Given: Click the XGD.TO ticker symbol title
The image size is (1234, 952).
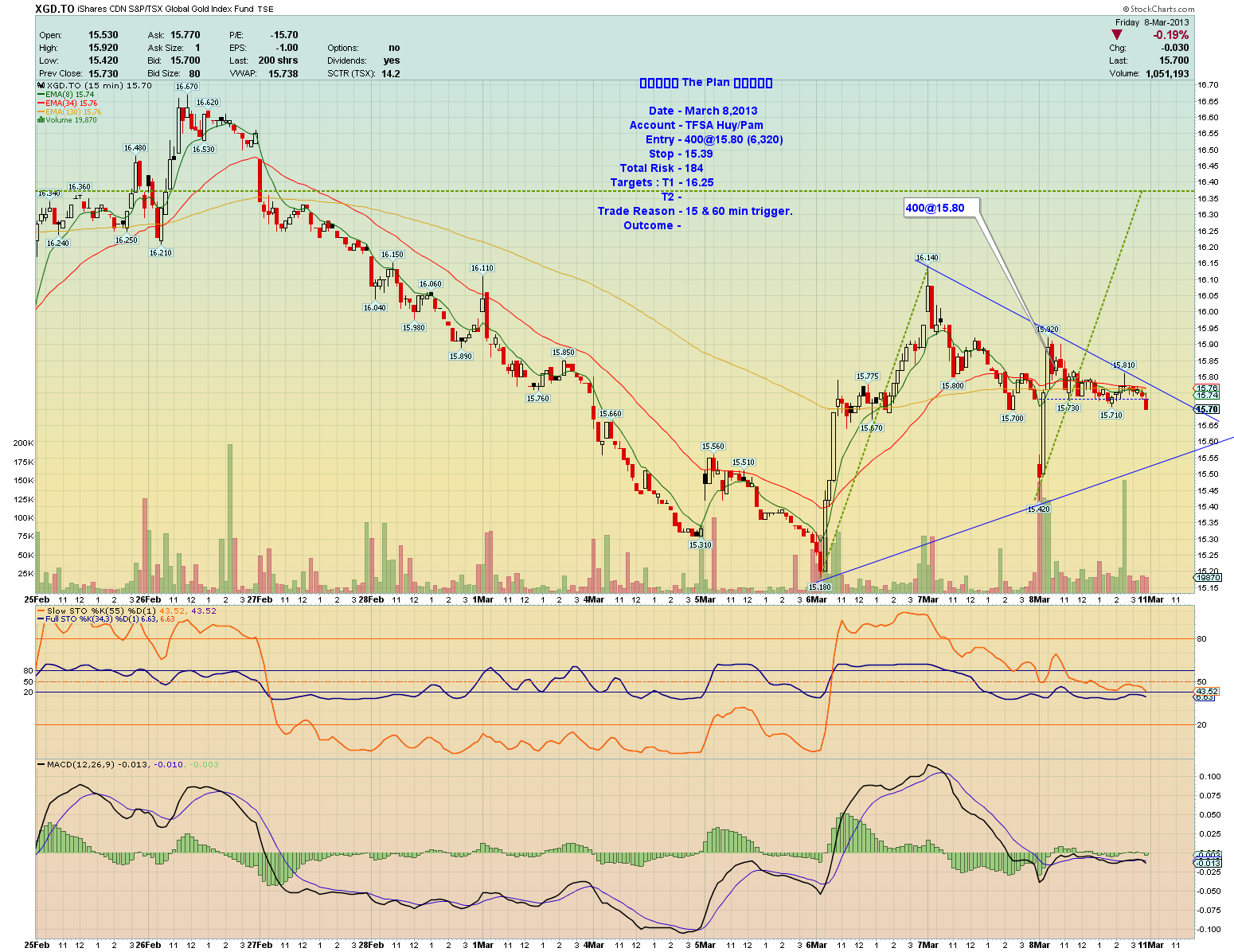Looking at the screenshot, I should [x=56, y=9].
